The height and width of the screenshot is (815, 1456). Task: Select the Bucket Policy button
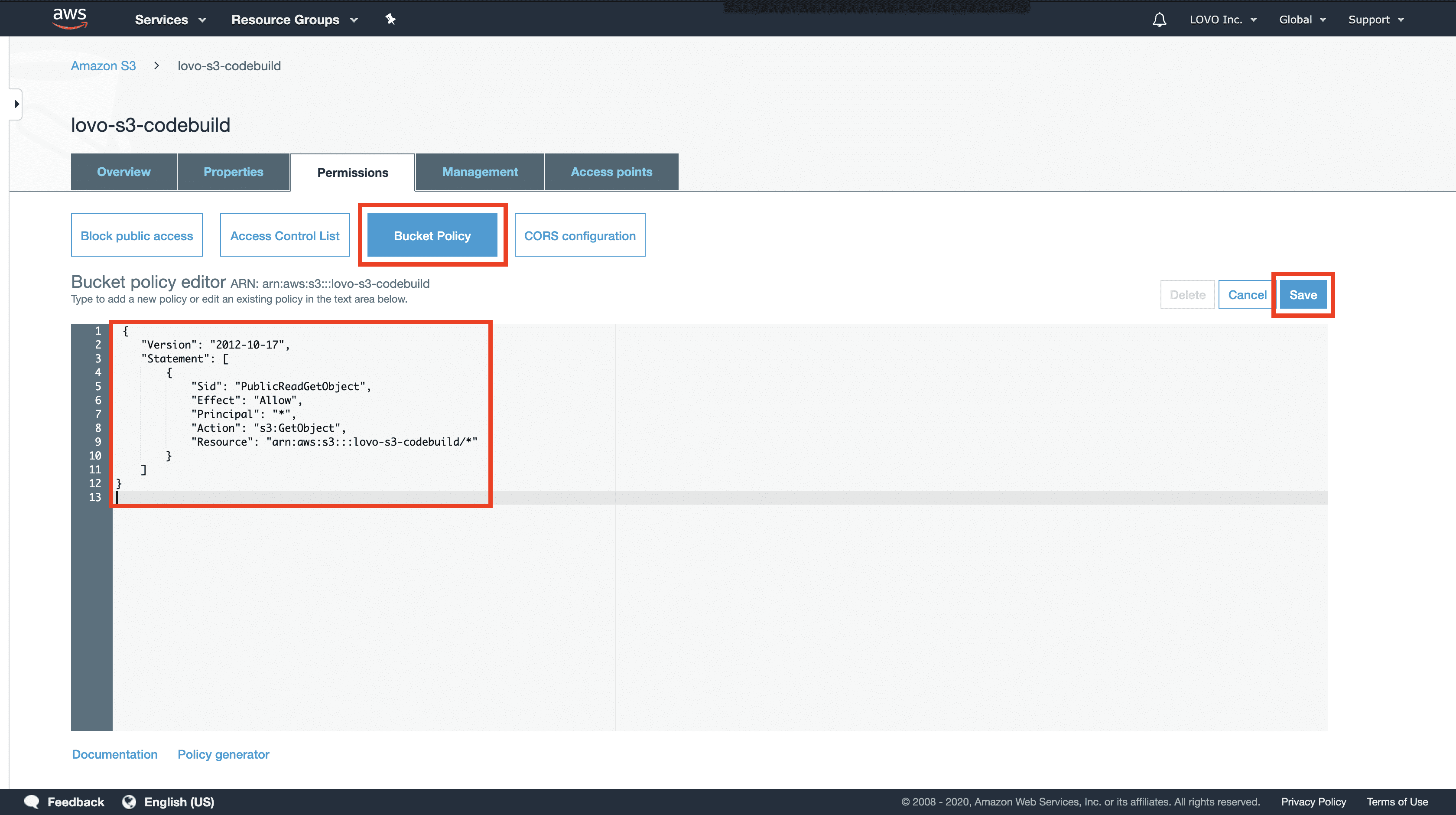pos(432,235)
